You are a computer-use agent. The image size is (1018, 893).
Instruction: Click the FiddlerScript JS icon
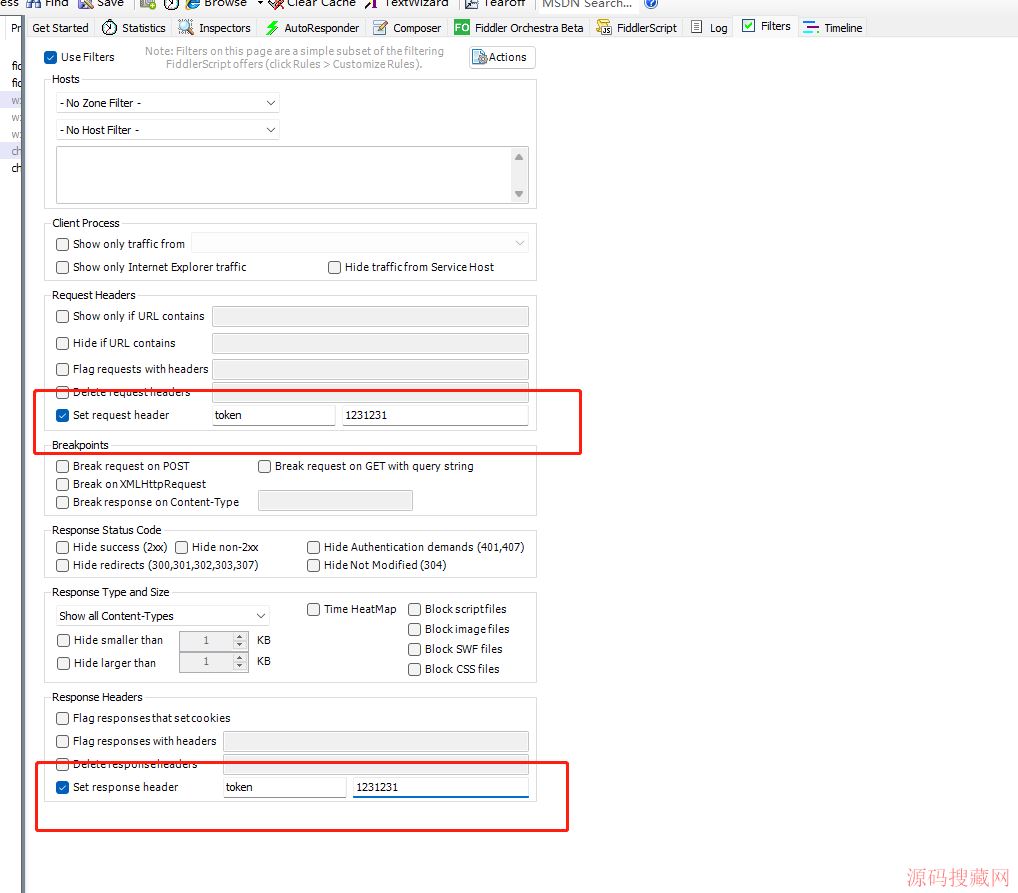click(604, 28)
